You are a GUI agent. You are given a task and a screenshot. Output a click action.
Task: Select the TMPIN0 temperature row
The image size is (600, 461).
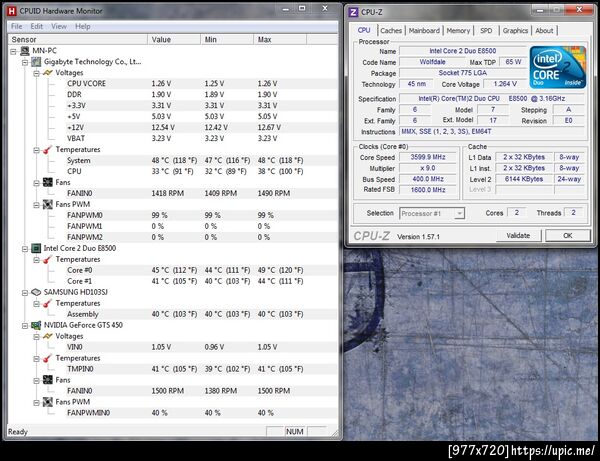201,369
